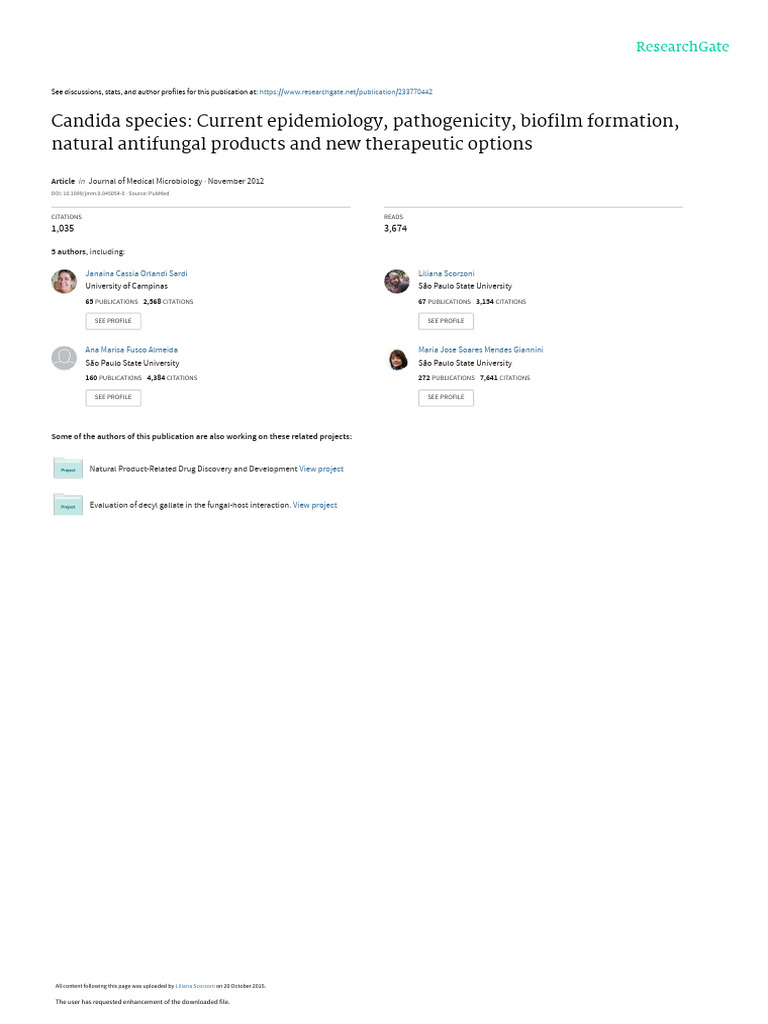Click Ana Marisa Fusco Almeida's placeholder avatar
This screenshot has height=1024, width=768.
(x=64, y=358)
